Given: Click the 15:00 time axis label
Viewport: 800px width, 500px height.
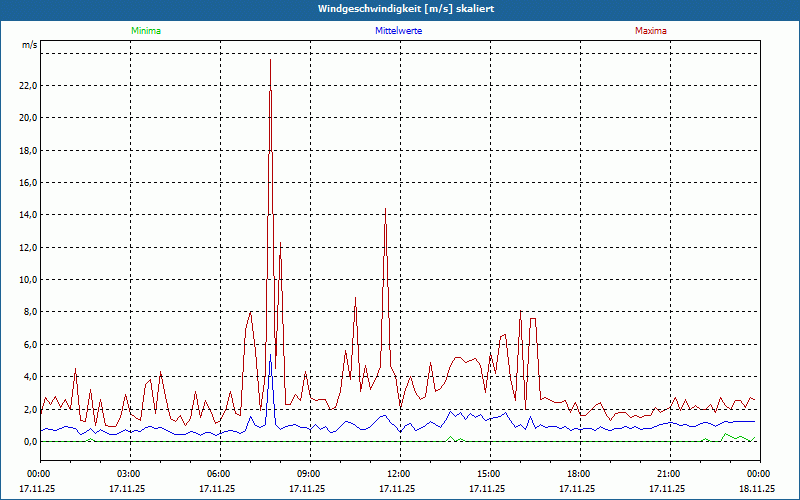Looking at the screenshot, I should coord(488,474).
